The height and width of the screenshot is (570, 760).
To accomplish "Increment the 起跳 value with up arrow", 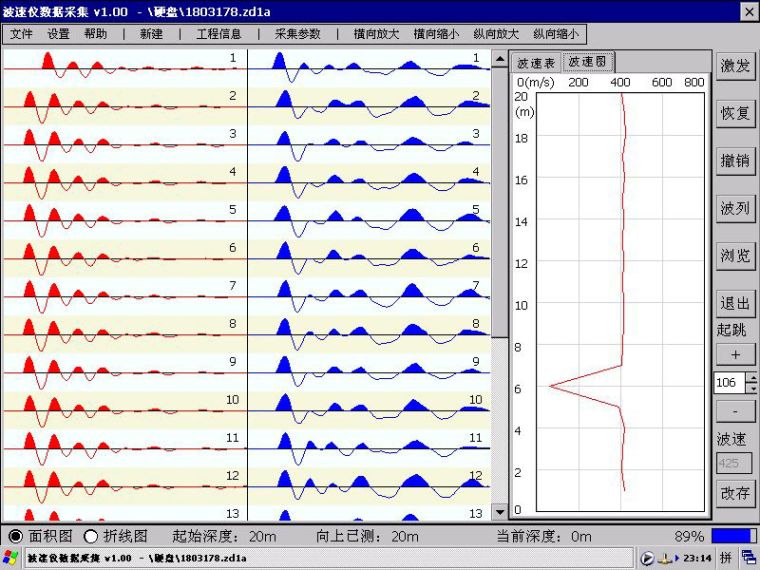I will (x=752, y=377).
